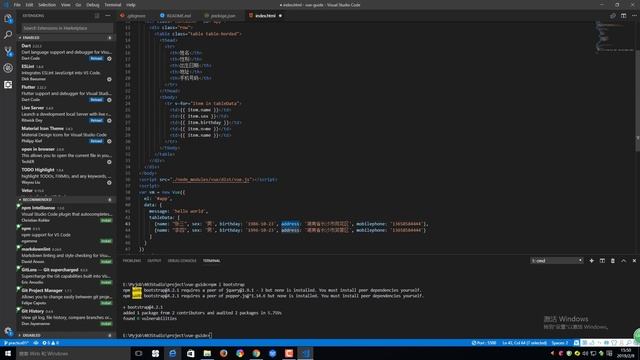Switch to the PROBLEMS panel tab
Screen dimensions: 640x360
132,260
